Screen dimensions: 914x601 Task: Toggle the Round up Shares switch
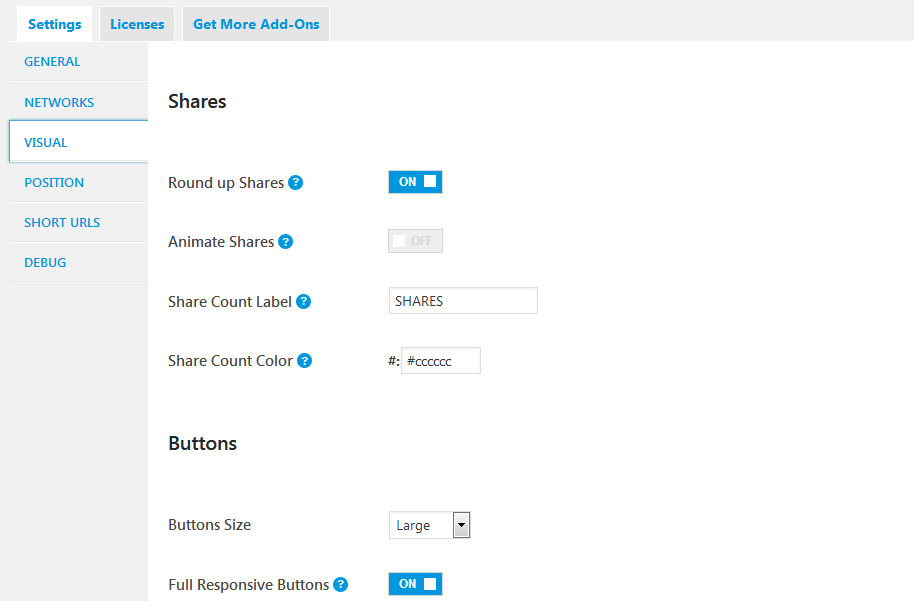pyautogui.click(x=415, y=182)
